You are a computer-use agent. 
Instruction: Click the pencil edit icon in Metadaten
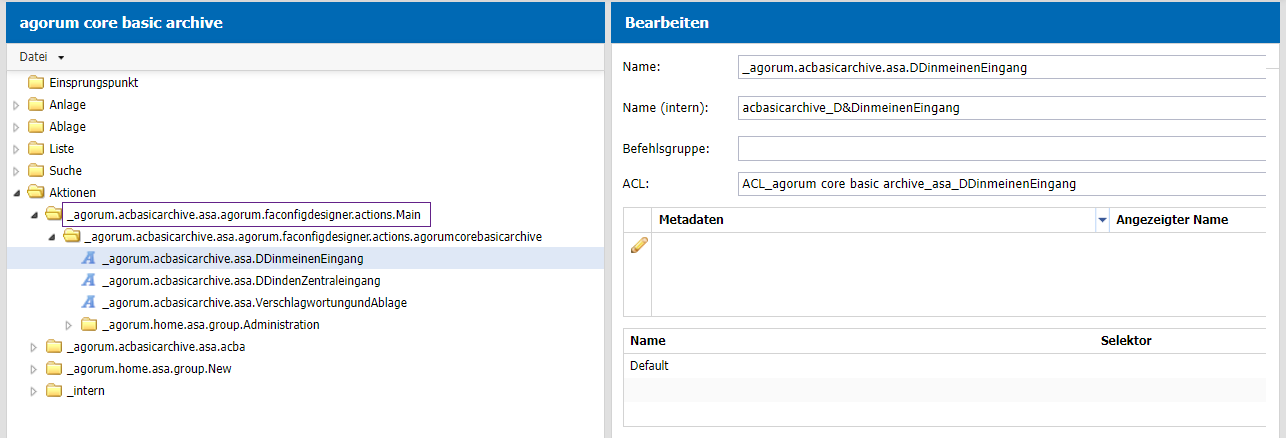[638, 246]
